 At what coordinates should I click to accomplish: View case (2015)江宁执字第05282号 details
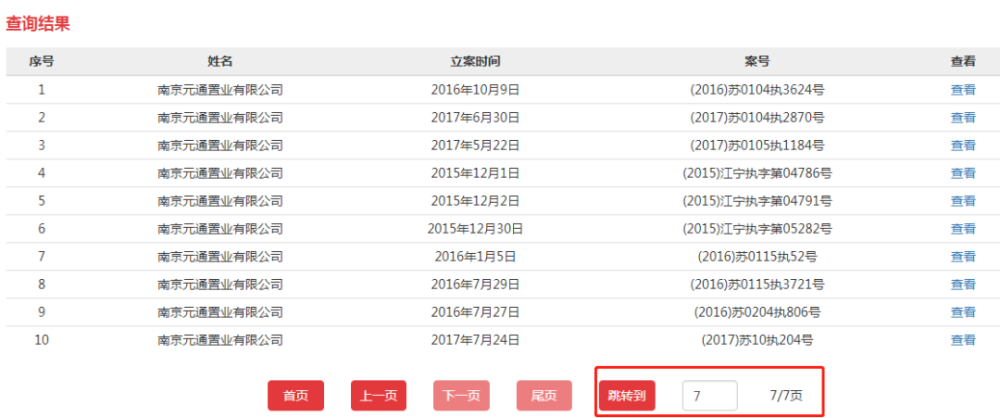962,228
